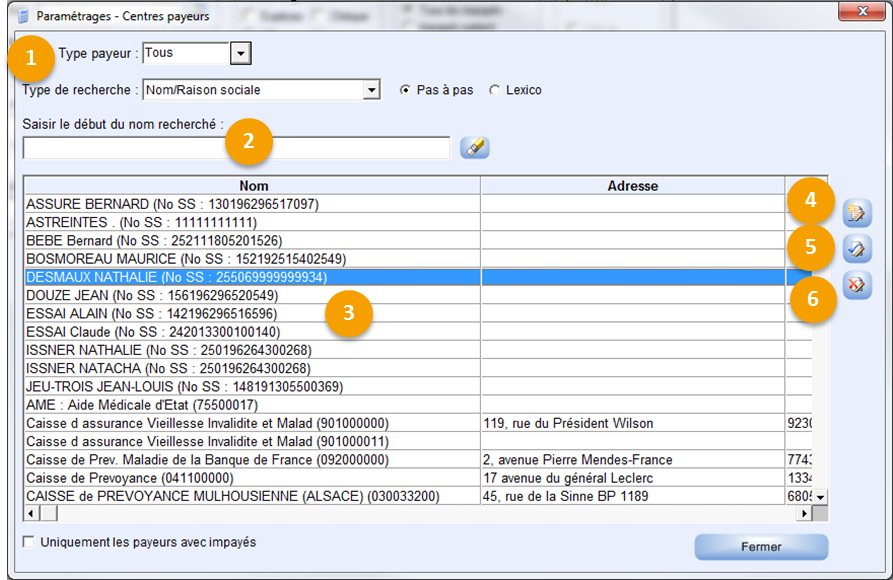Image resolution: width=893 pixels, height=580 pixels.
Task: Close the Paramétrages window with red X
Action: [858, 14]
